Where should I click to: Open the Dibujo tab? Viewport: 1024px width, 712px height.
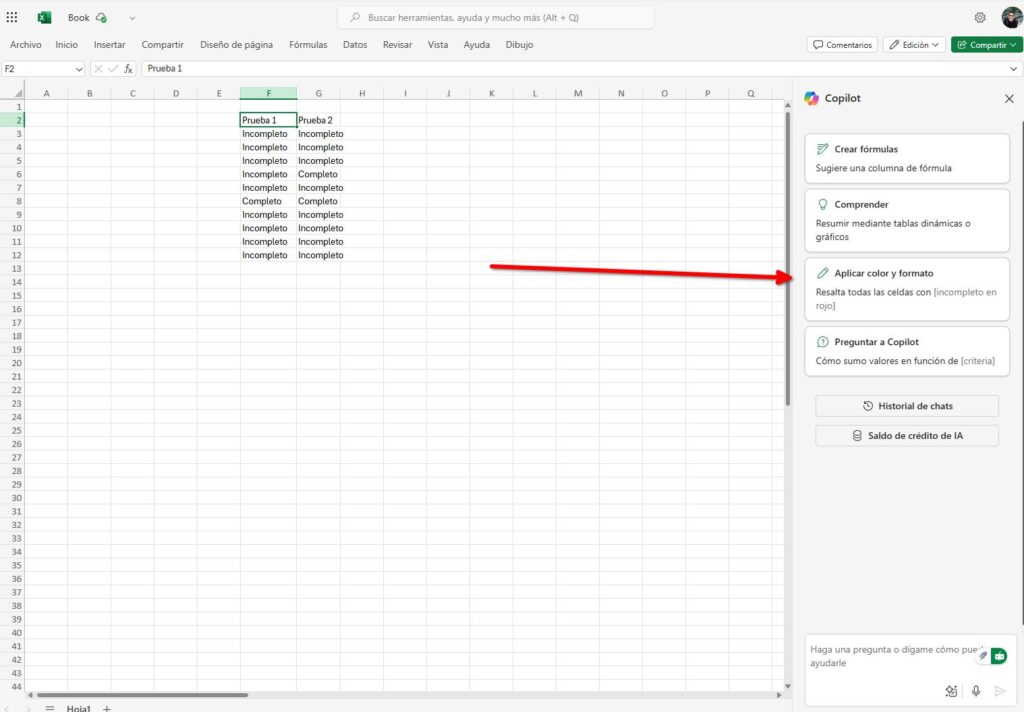pos(519,44)
